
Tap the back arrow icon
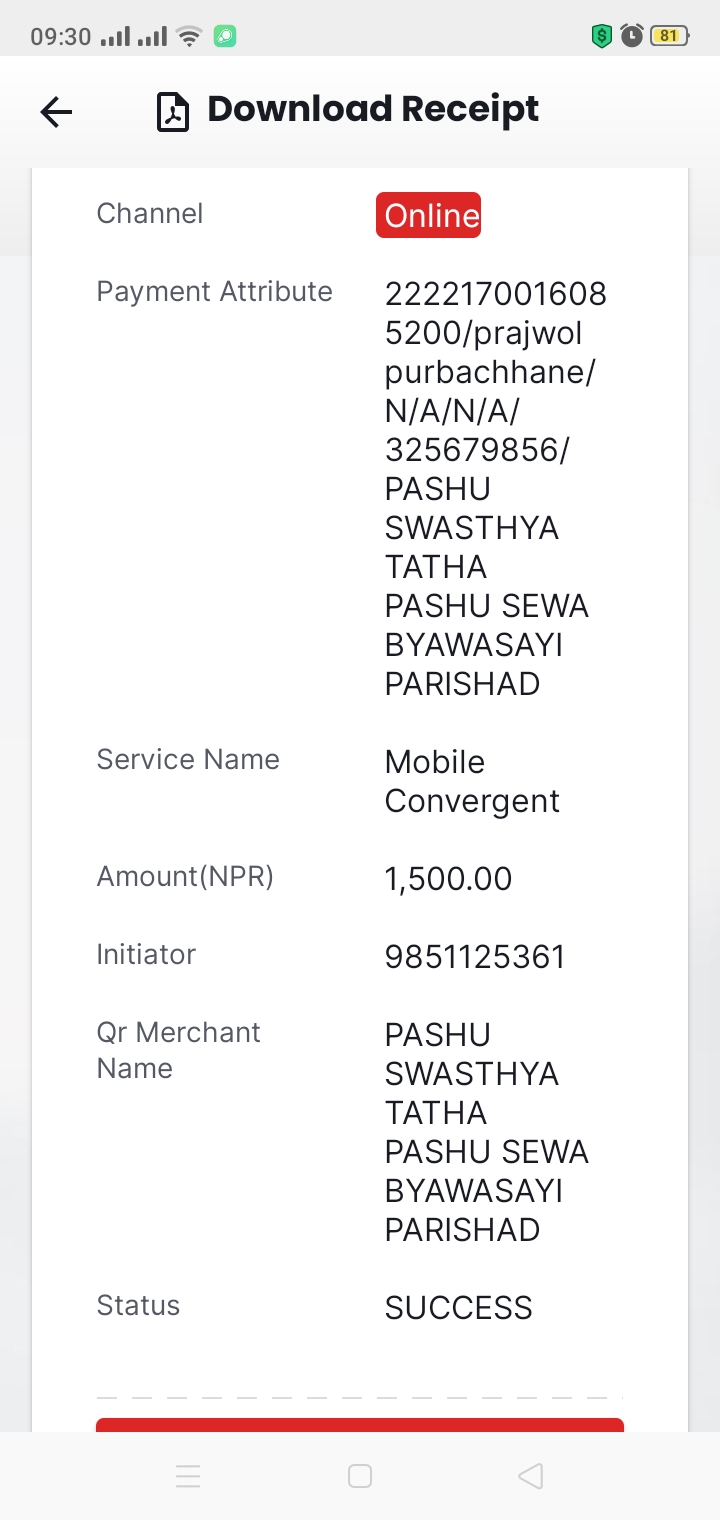click(56, 112)
